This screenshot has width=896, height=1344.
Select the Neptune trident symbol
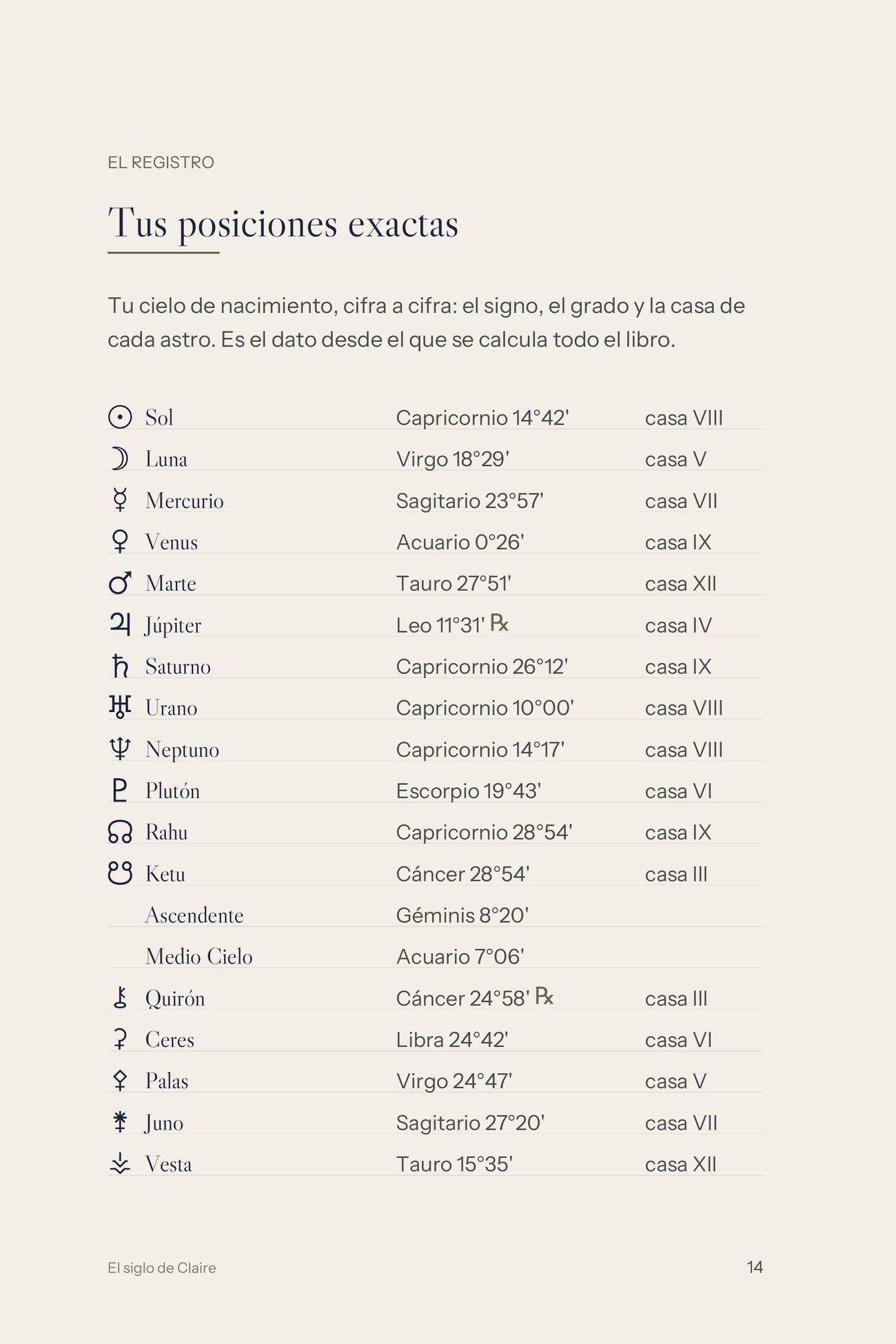[x=120, y=749]
